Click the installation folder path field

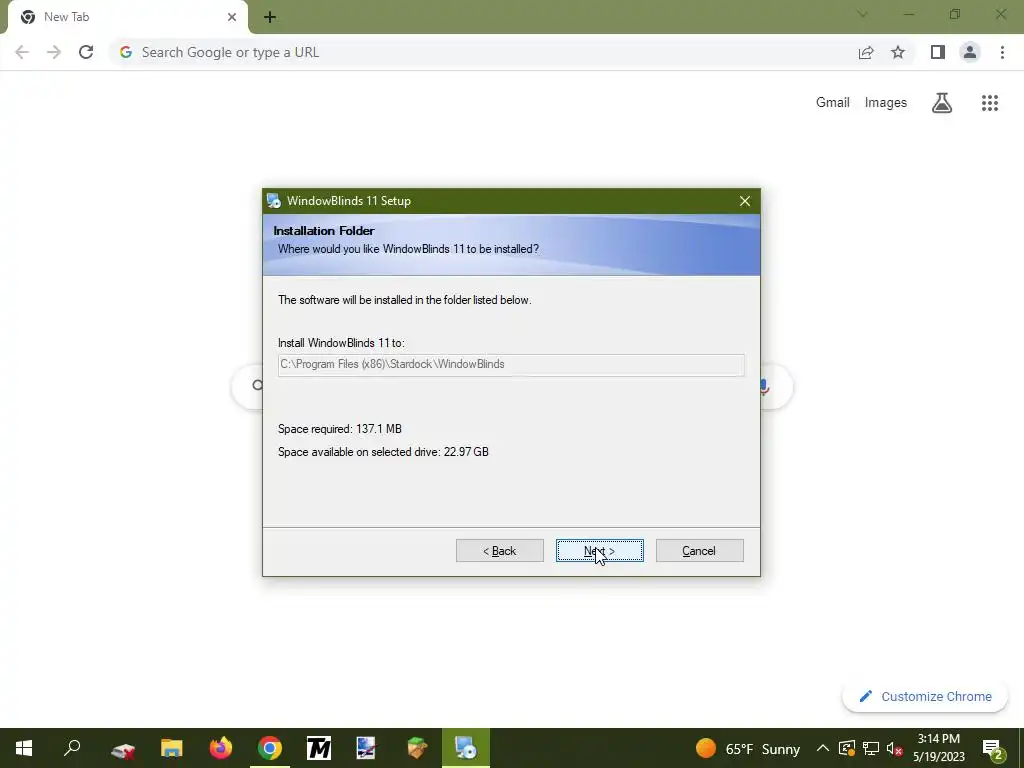coord(511,364)
